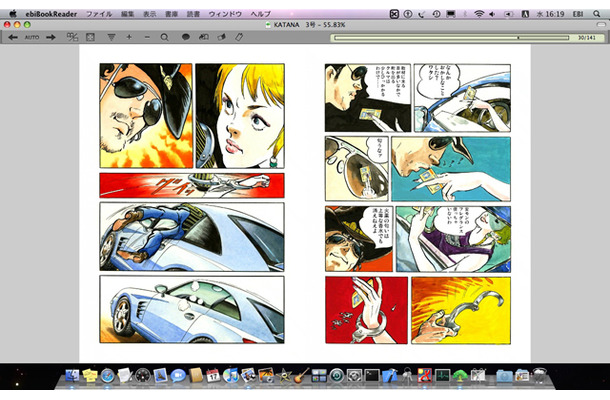
Task: Open the ebiBookReader application menu
Action: click(51, 14)
